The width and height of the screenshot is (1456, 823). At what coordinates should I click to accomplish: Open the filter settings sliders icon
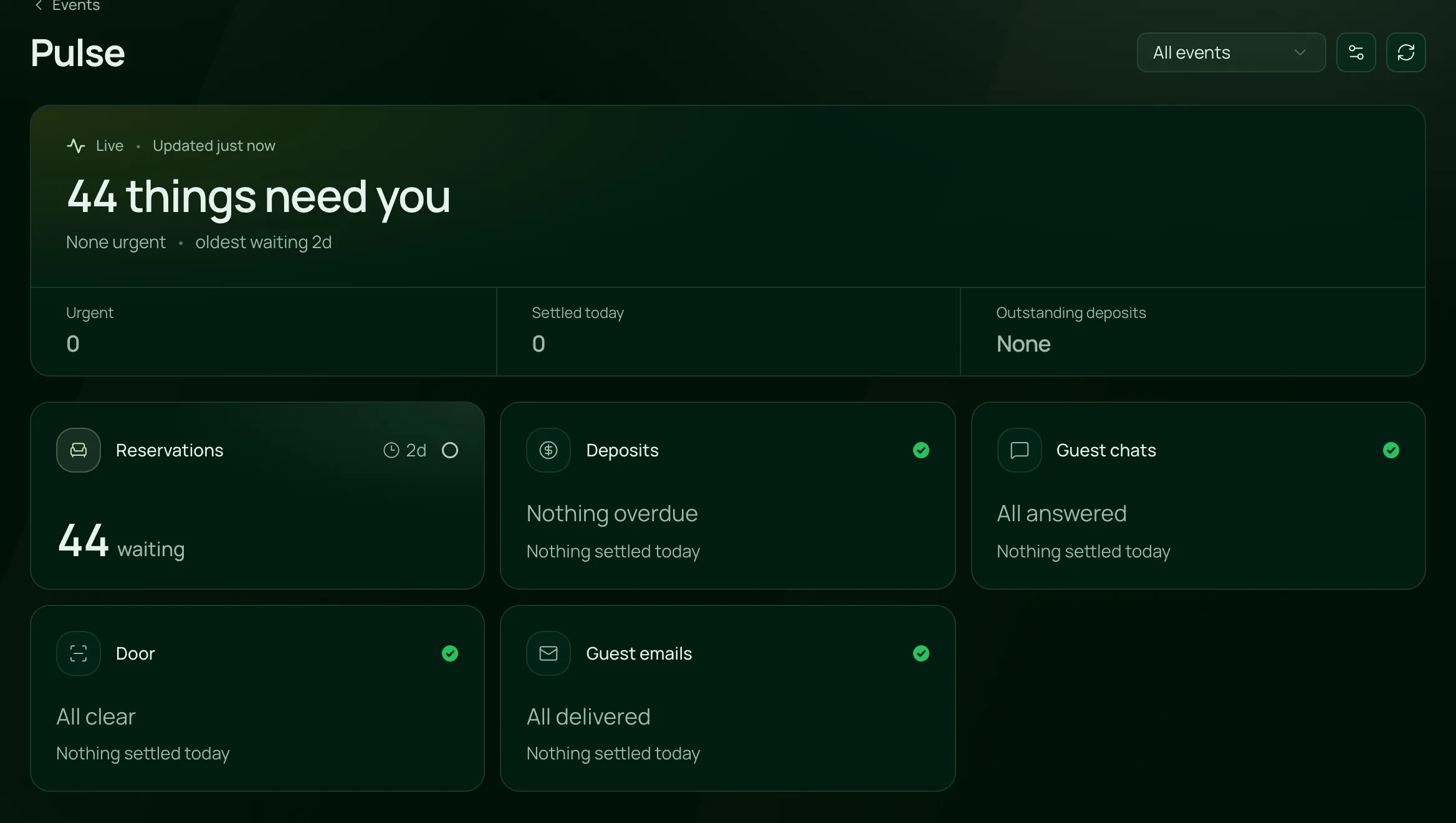pos(1356,52)
